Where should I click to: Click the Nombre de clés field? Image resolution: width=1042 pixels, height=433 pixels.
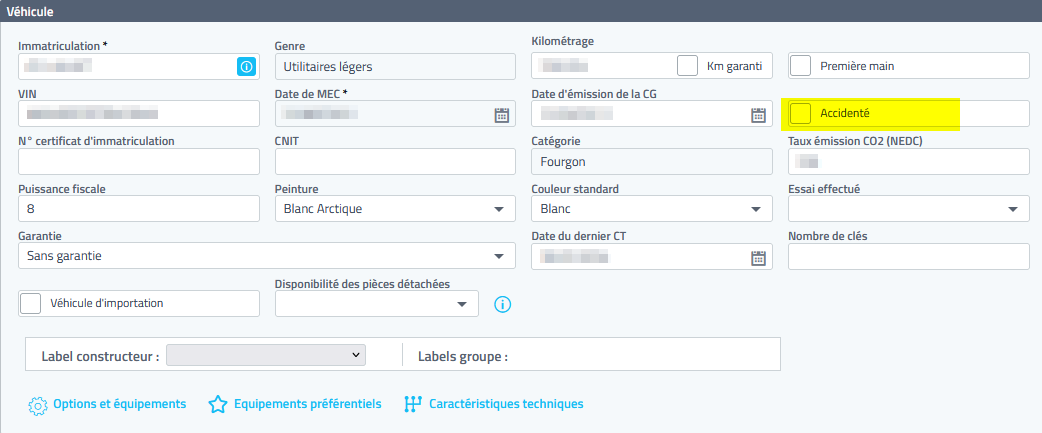point(909,256)
